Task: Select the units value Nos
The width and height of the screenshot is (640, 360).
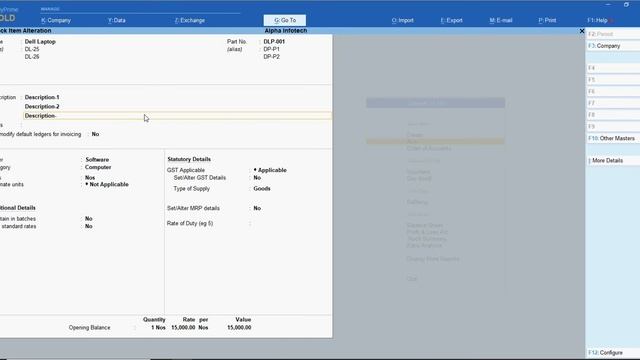Action: [90, 178]
